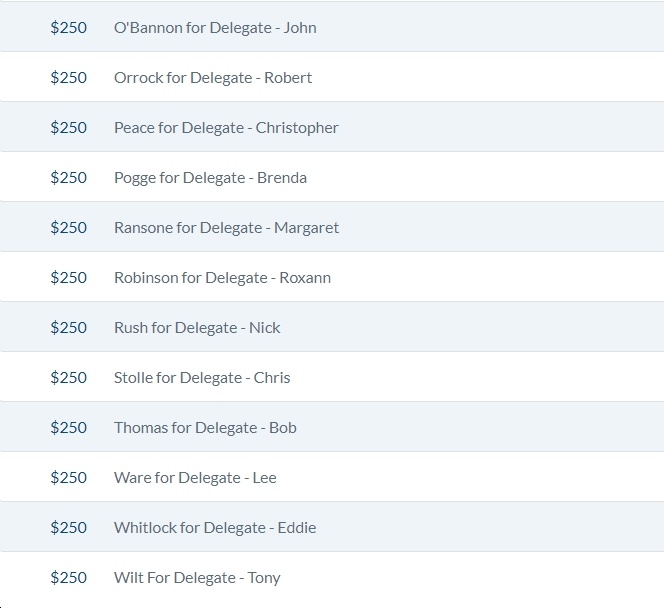664x608 pixels.
Task: Select Orrock for Delegate - Robert row
Action: (x=332, y=77)
